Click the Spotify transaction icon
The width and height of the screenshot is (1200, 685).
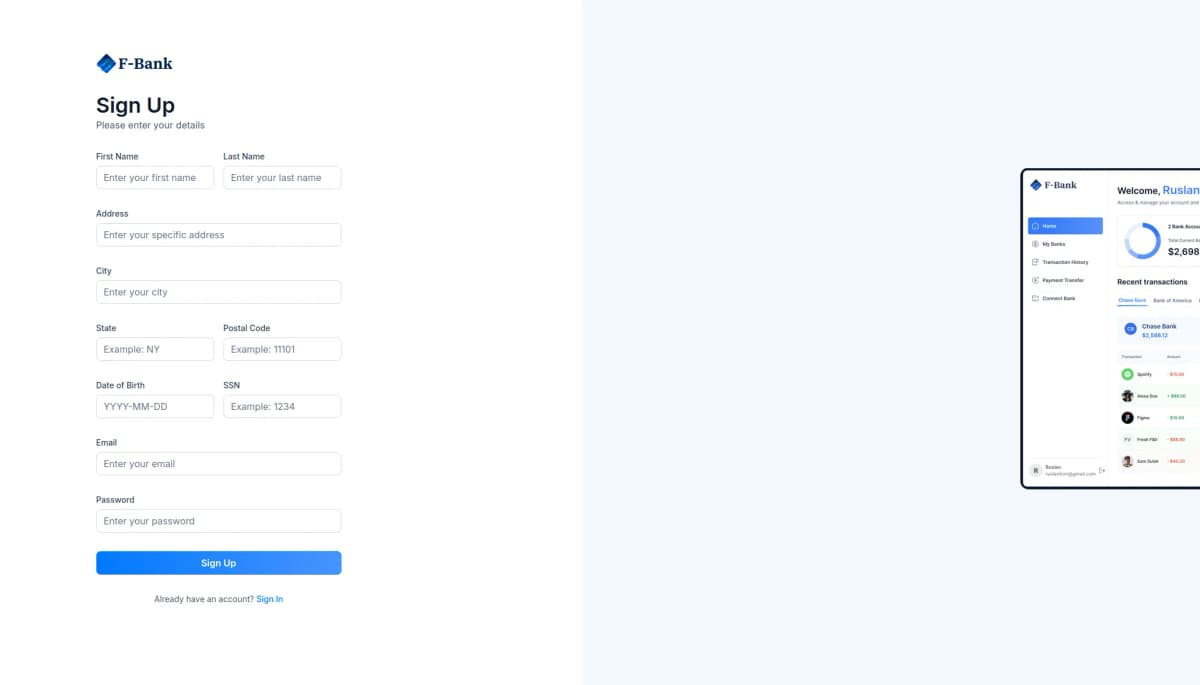click(1127, 374)
